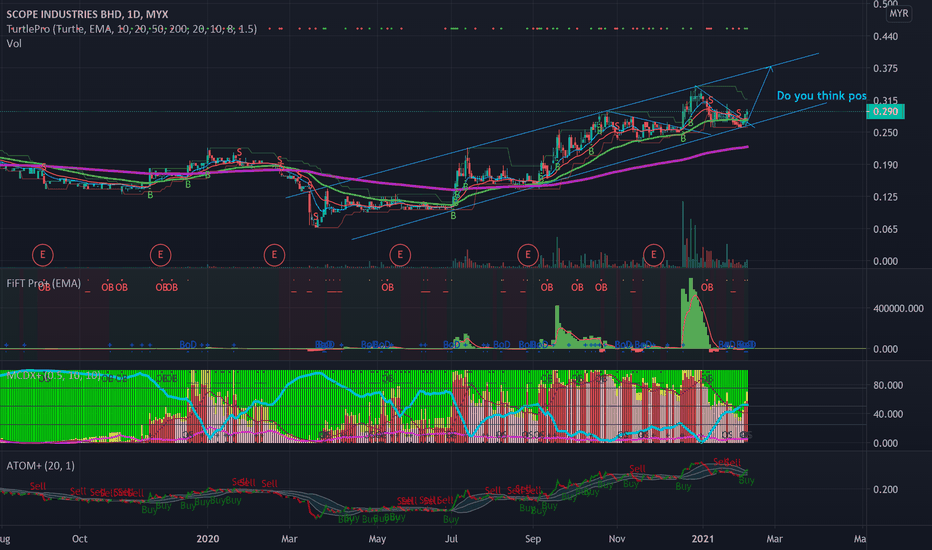Viewport: 932px width, 550px height.
Task: Select the MCDX+ indicator legend
Action: pos(53,375)
